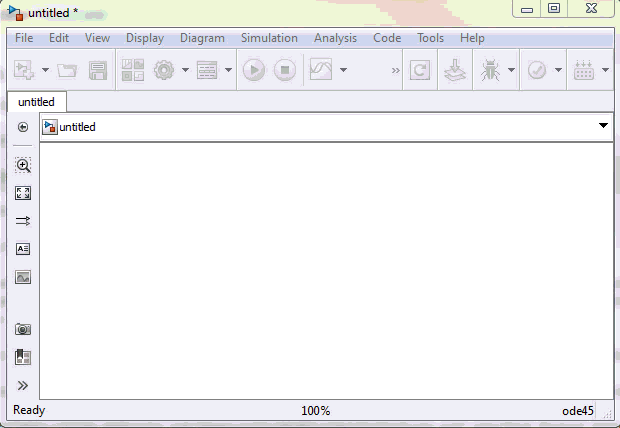Viewport: 620px width, 428px height.
Task: Click Fit to View icon
Action: point(23,193)
